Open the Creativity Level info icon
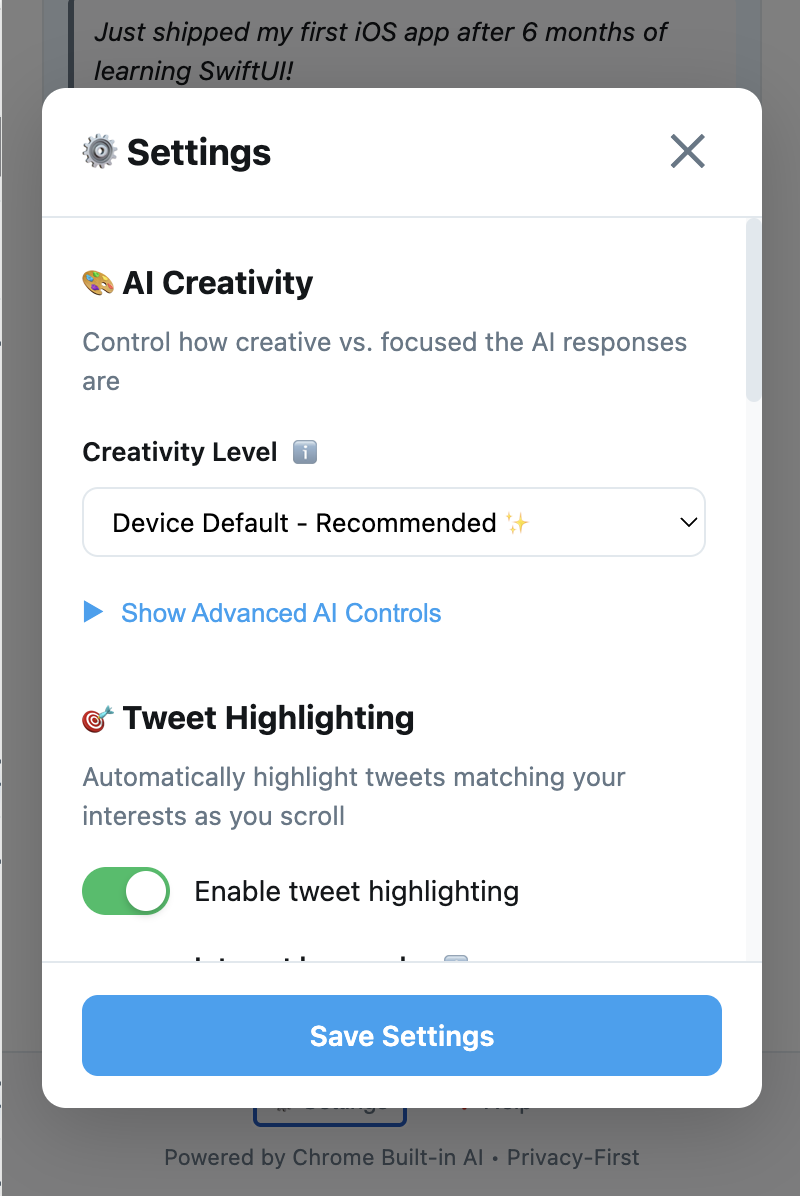 (x=305, y=452)
